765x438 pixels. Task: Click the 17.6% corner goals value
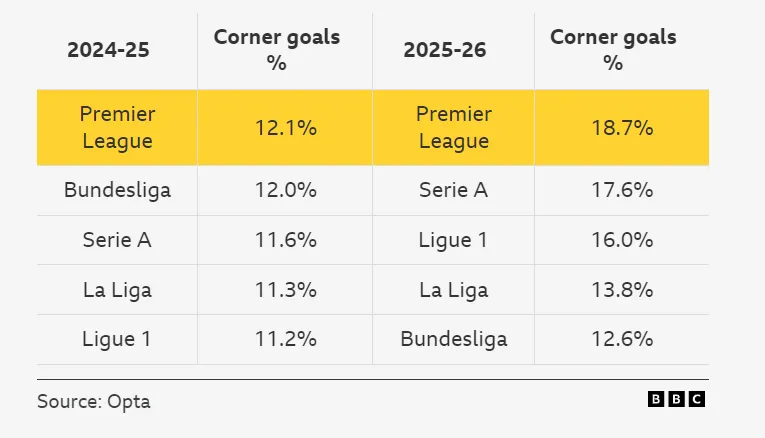click(621, 190)
